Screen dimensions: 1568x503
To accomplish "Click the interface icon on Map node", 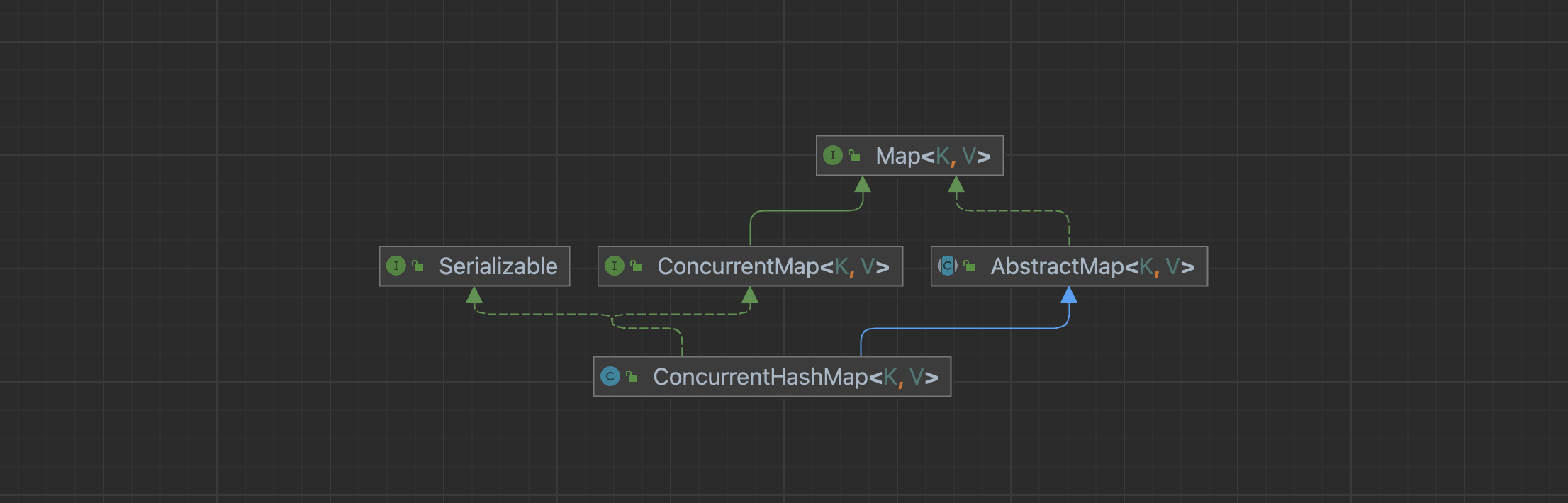I will pos(833,155).
